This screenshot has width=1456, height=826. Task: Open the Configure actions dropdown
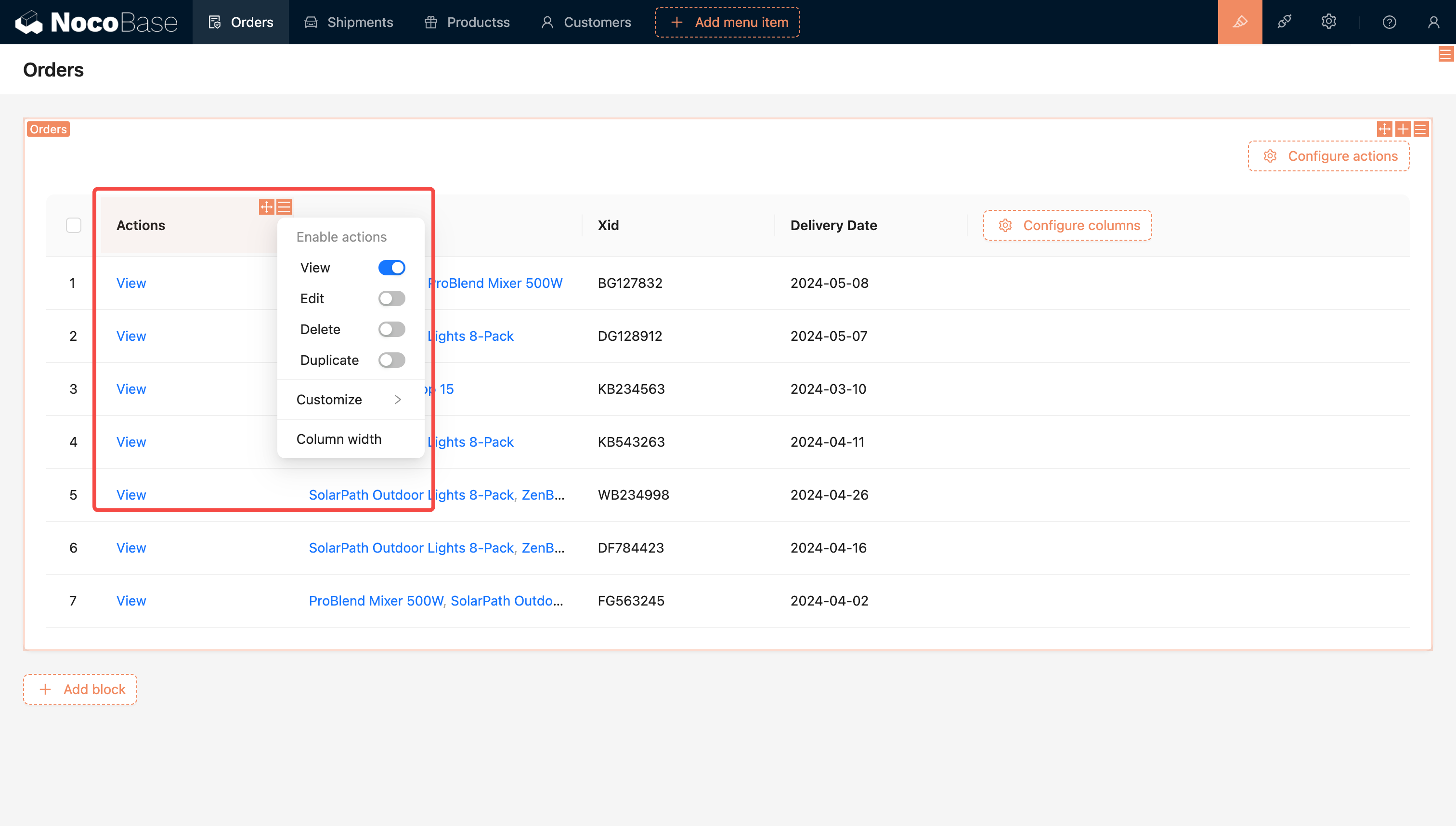point(1328,156)
